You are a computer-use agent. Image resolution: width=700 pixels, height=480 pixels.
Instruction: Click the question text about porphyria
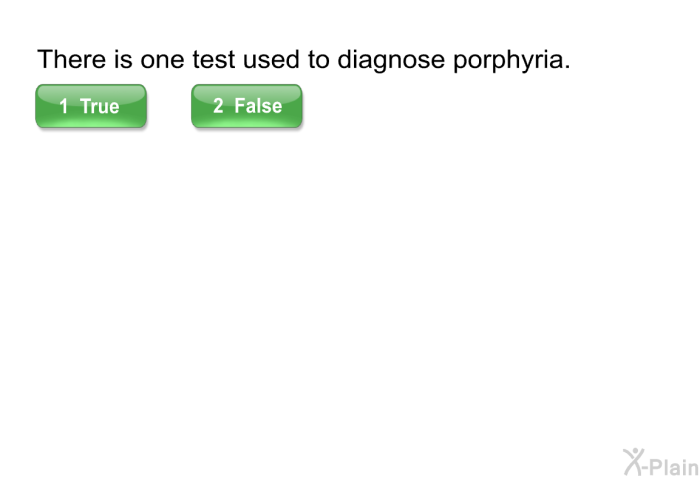pos(304,60)
